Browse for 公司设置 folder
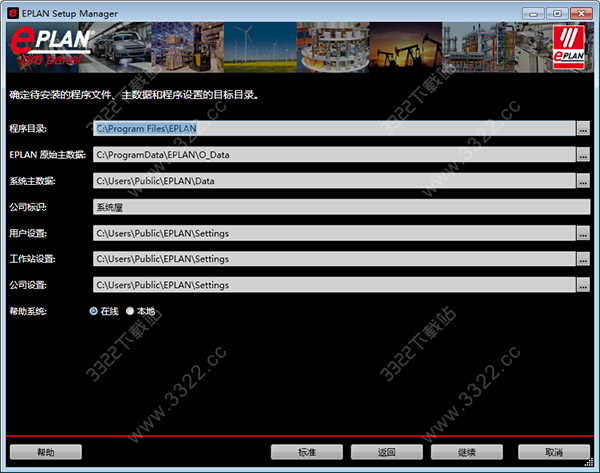 click(583, 285)
